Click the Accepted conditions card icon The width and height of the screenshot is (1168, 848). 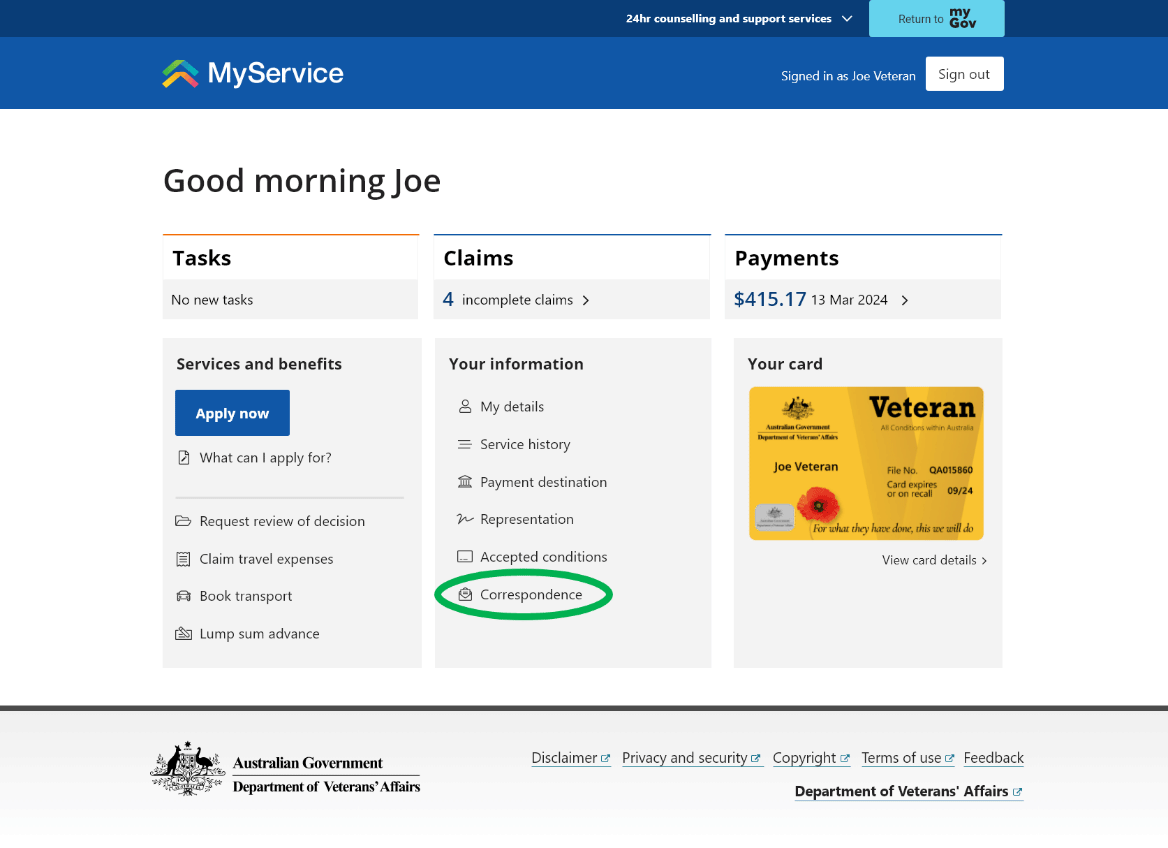click(464, 556)
